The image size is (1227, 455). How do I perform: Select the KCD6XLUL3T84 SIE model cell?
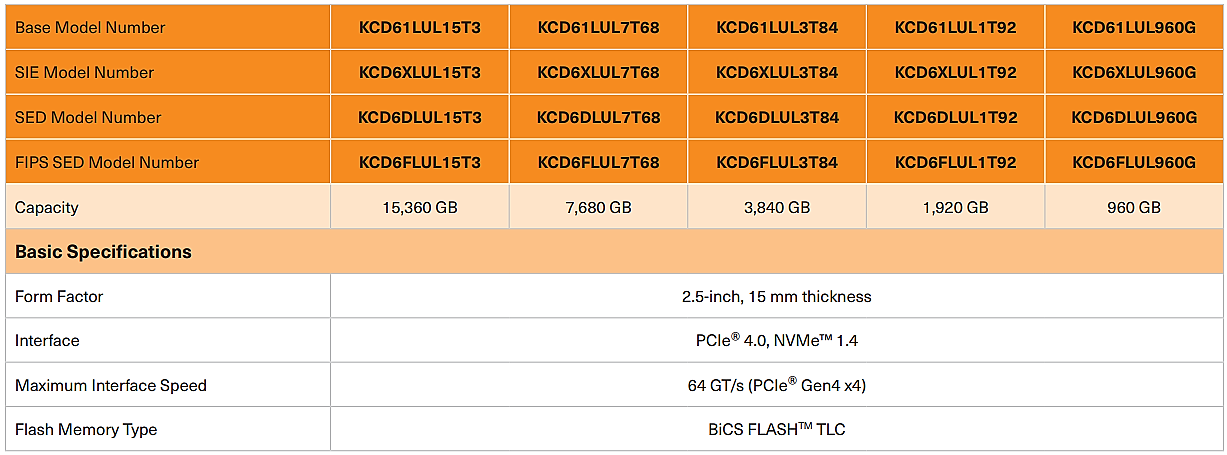point(777,72)
